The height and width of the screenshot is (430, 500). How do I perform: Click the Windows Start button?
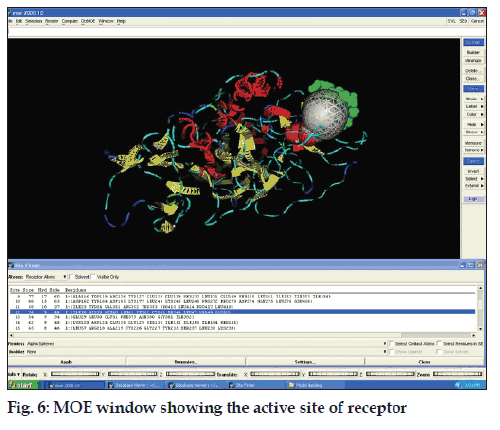pos(23,385)
